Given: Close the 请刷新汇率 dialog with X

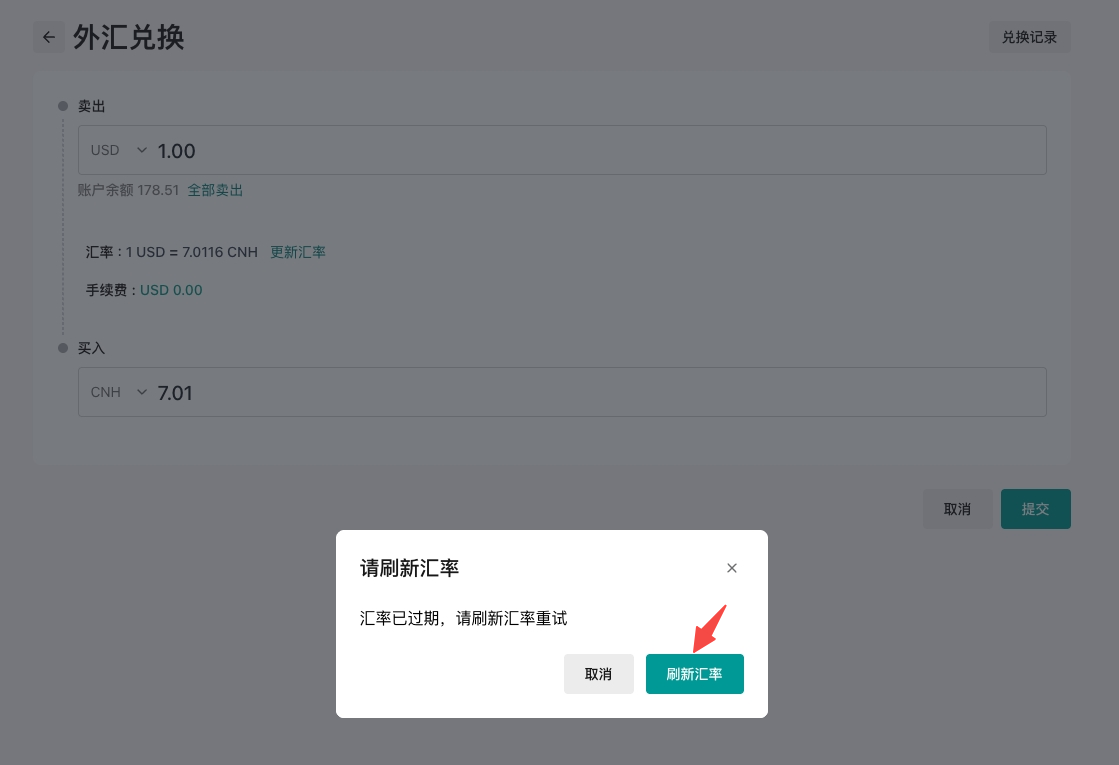Looking at the screenshot, I should 732,568.
